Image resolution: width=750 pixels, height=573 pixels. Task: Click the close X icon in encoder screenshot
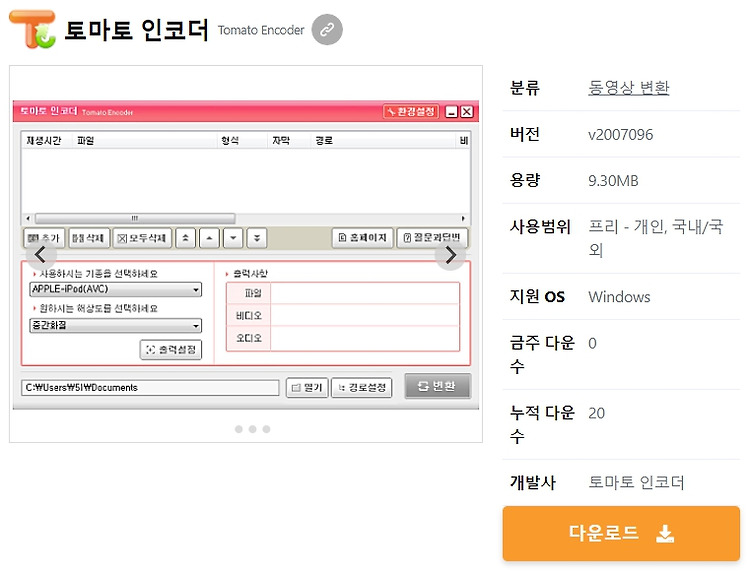click(x=467, y=112)
